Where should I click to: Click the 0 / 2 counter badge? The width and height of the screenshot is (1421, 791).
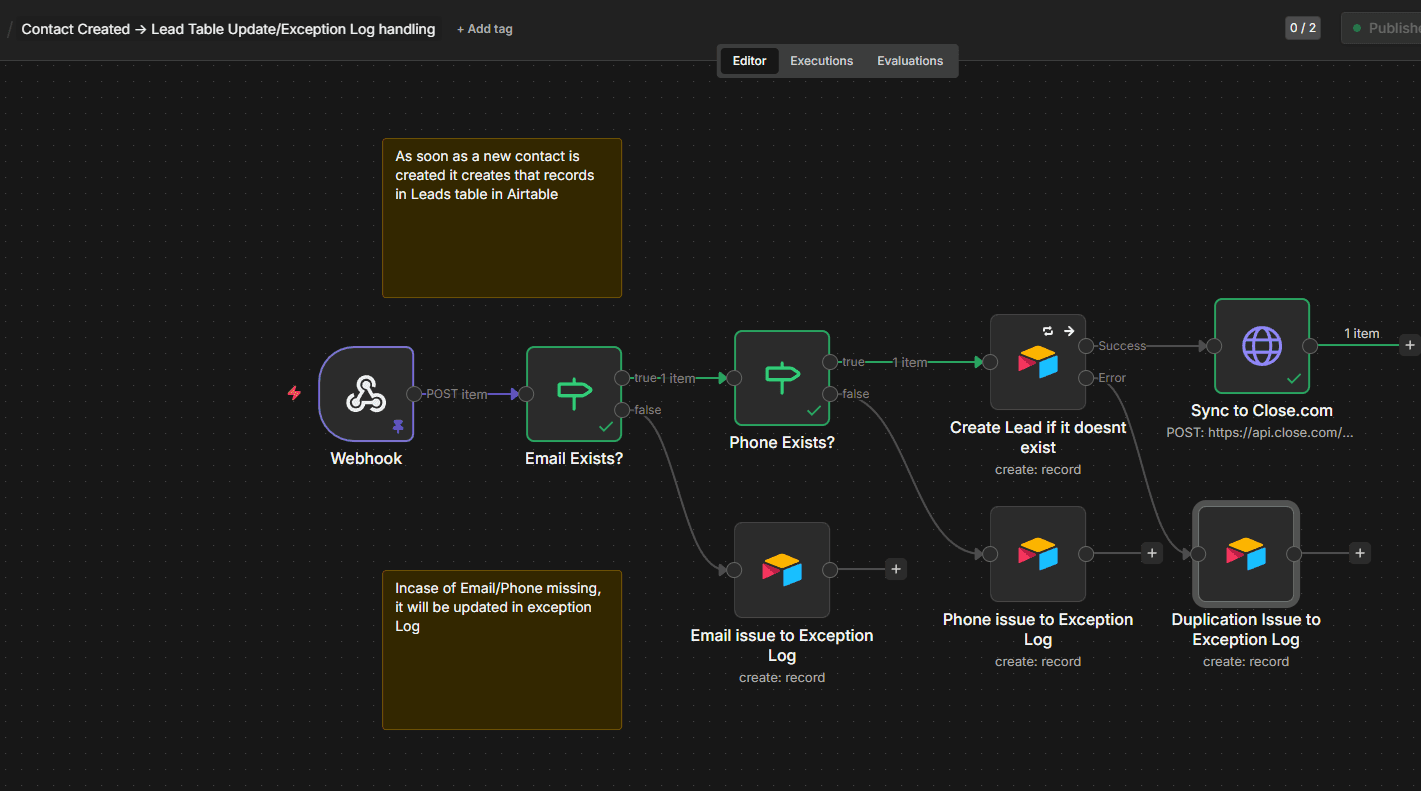point(1303,28)
